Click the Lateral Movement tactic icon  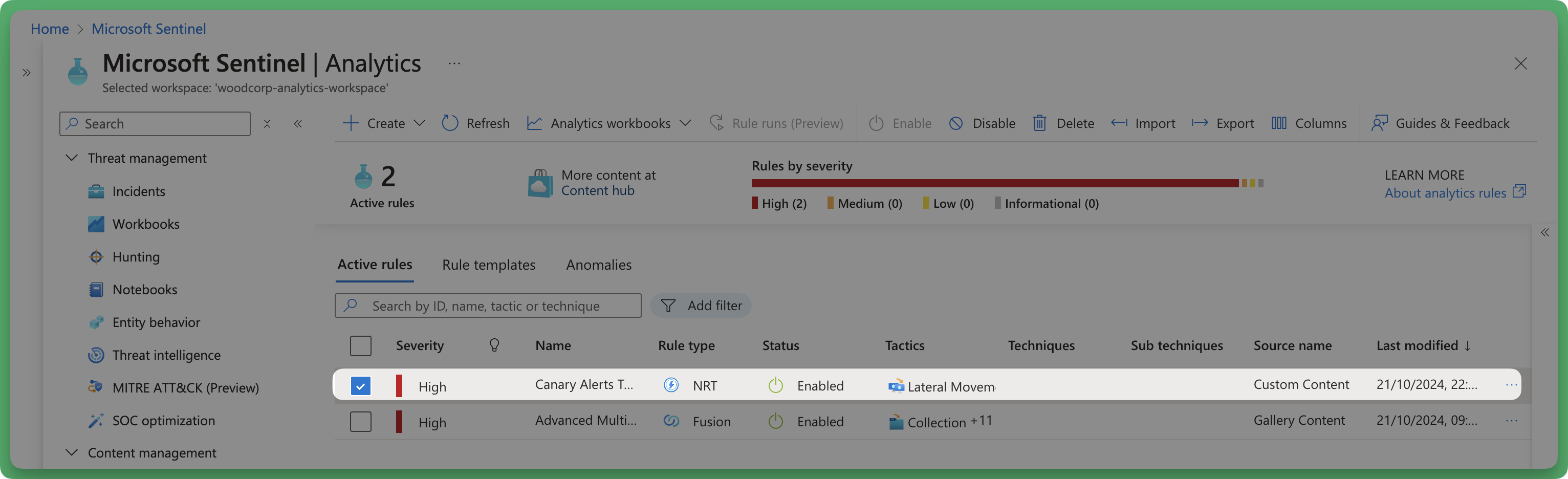pyautogui.click(x=896, y=386)
